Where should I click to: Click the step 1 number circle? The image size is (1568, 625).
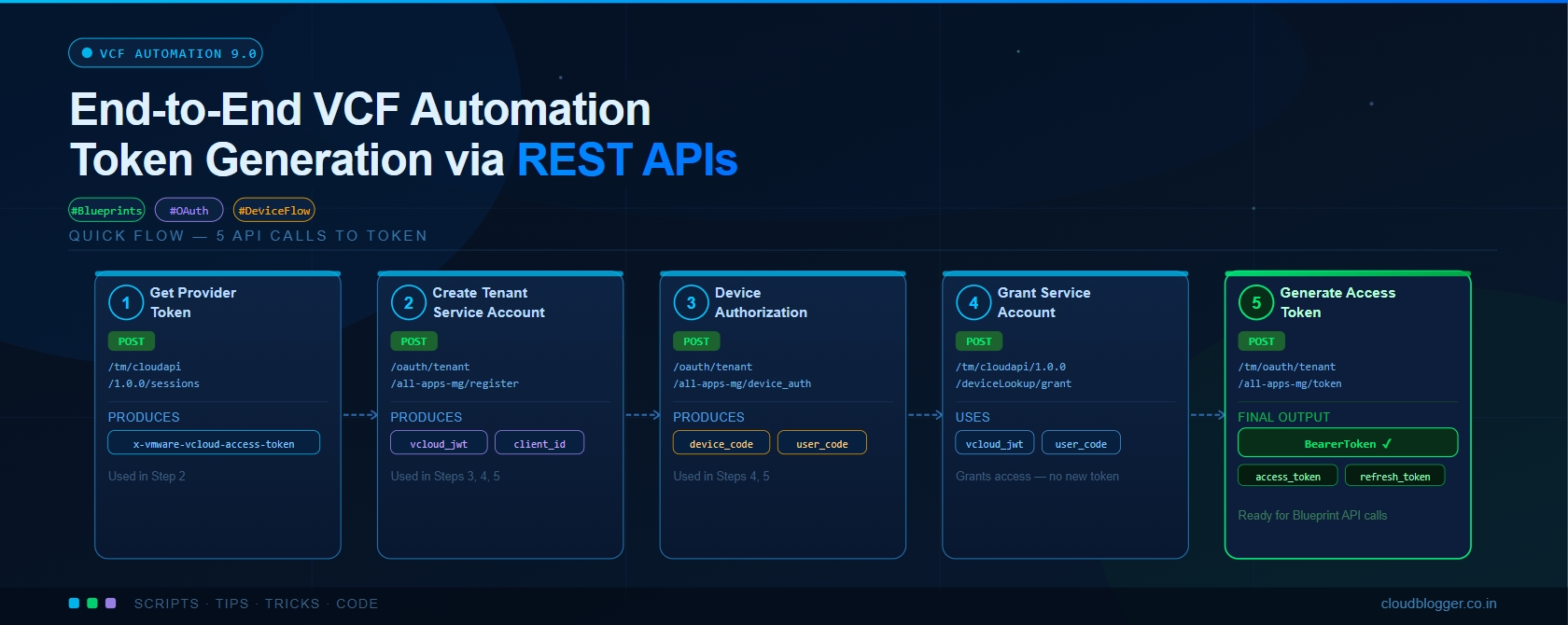point(126,302)
